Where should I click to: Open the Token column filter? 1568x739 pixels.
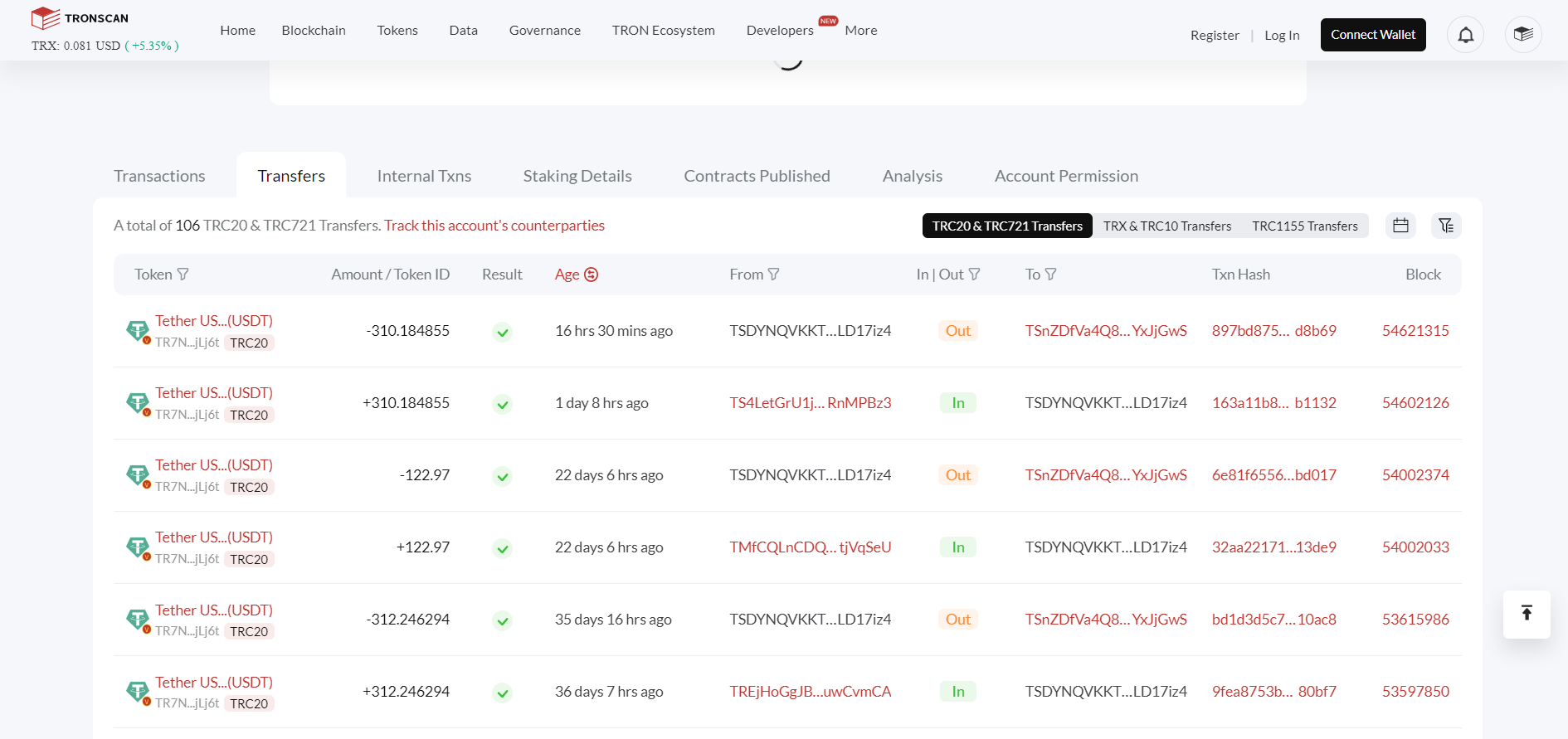pos(183,275)
